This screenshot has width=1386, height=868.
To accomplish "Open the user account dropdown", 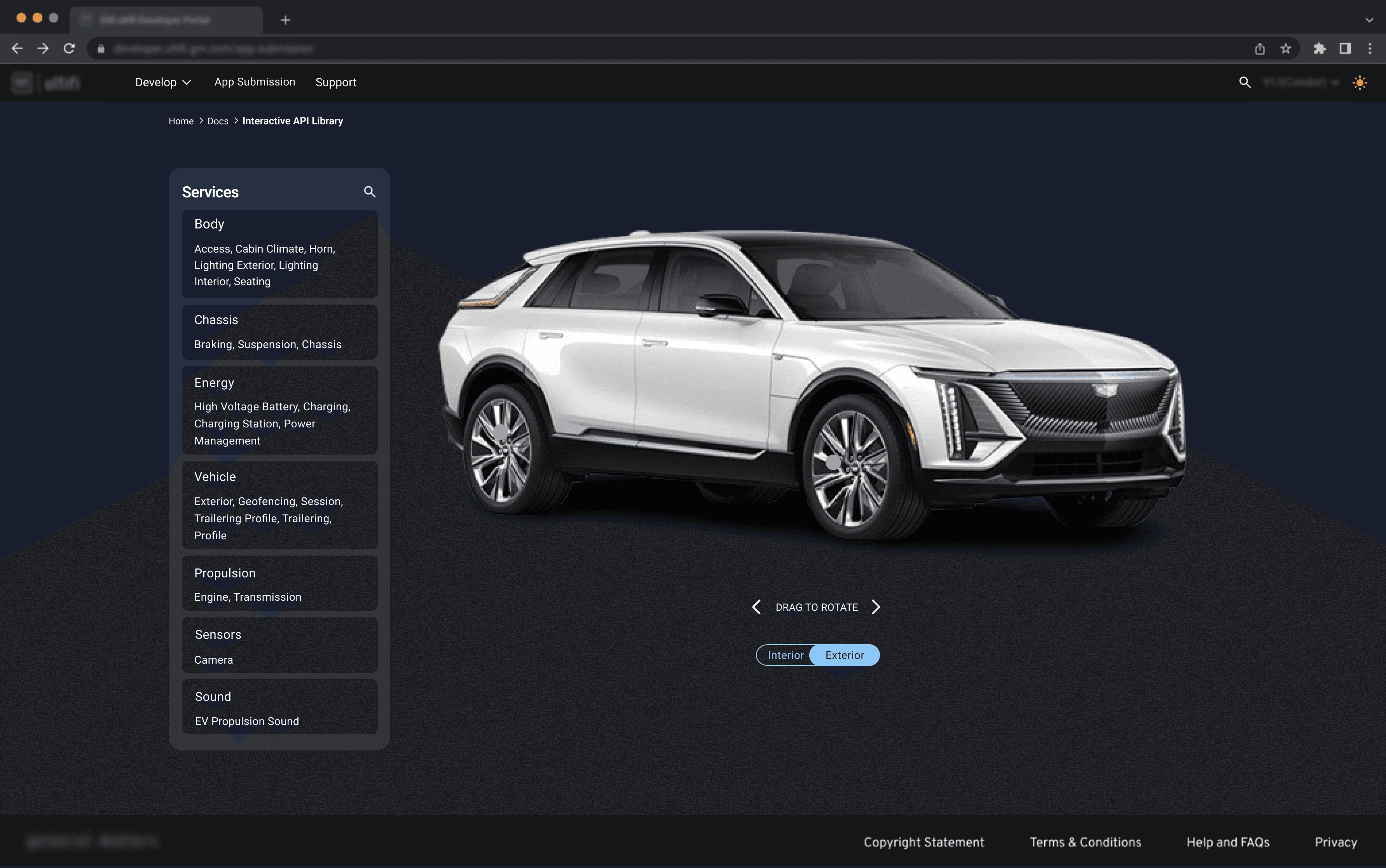I will pos(1300,82).
